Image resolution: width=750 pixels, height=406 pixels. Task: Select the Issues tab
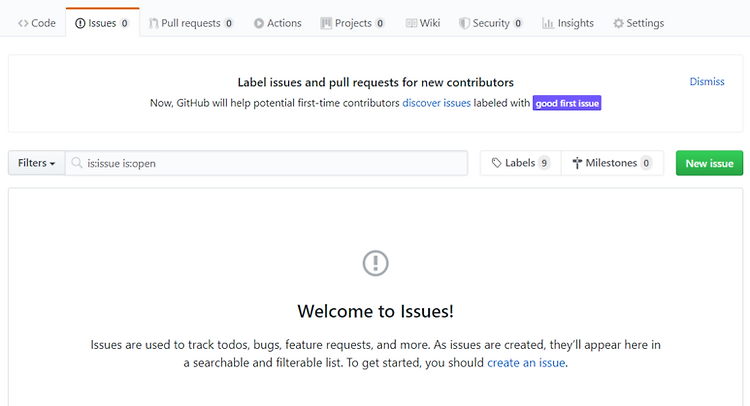pyautogui.click(x=102, y=23)
